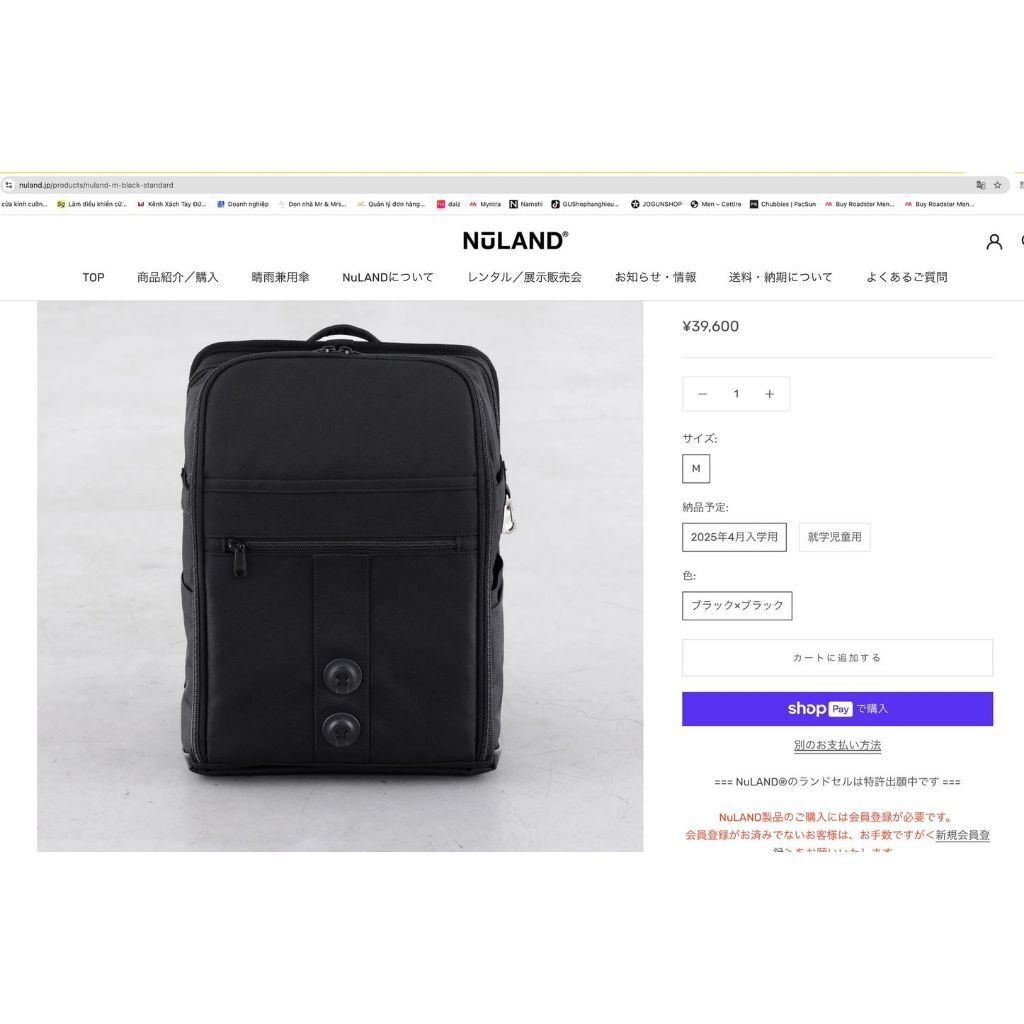
Task: Select the ブラック×ブラック color option
Action: point(737,606)
